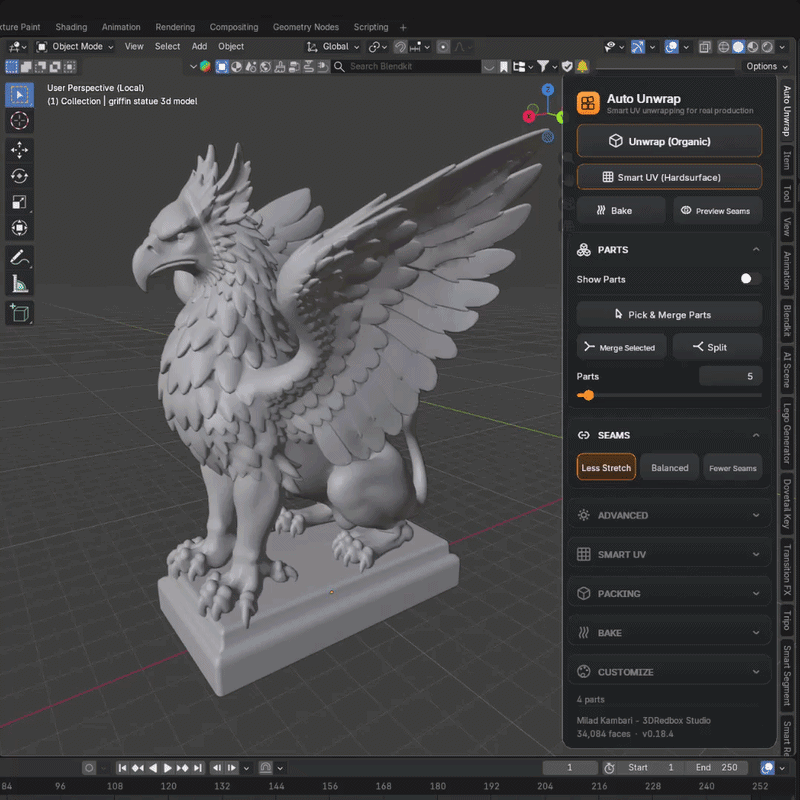The width and height of the screenshot is (800, 800).
Task: Click the Preview Seams button
Action: 717,211
